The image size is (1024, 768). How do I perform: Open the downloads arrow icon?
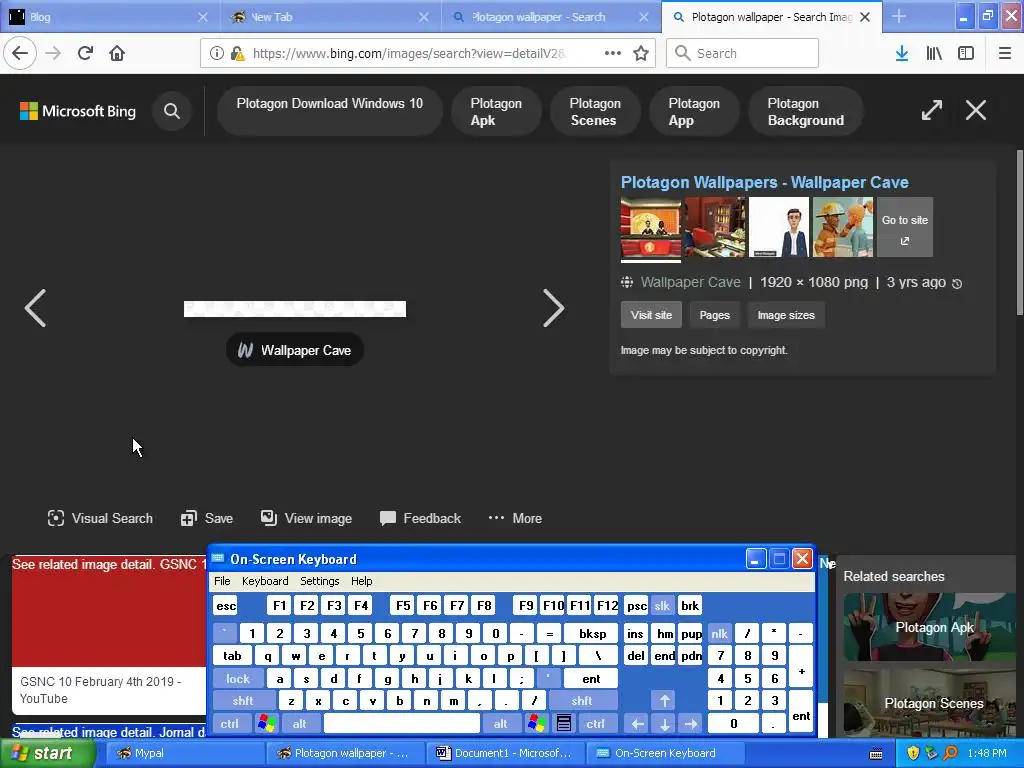coord(902,53)
